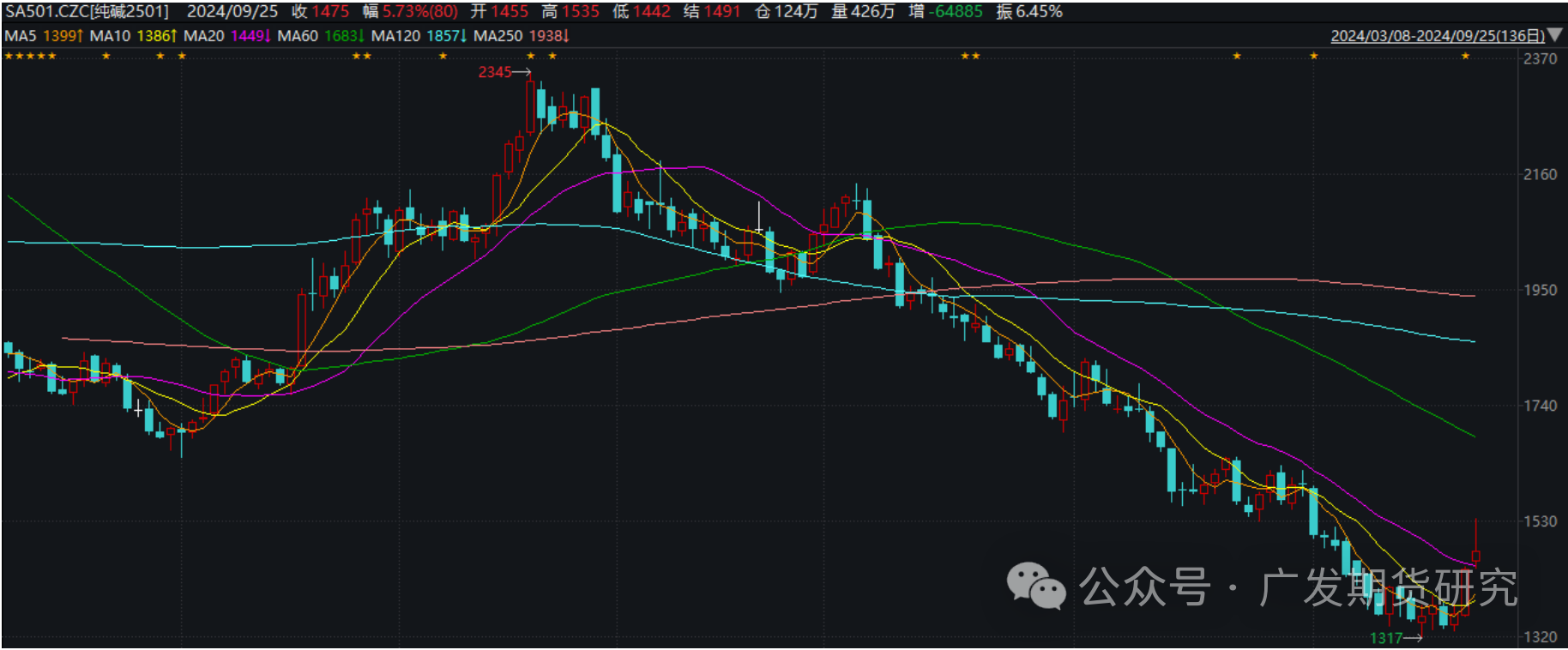Select the MA120 1857 indicator label
The width and height of the screenshot is (1568, 650).
[419, 36]
